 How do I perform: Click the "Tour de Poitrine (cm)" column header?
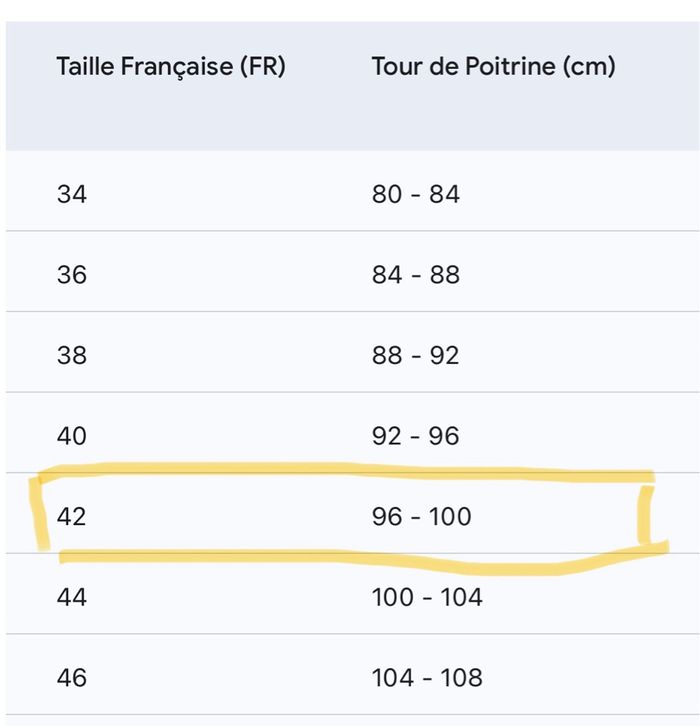coord(493,67)
